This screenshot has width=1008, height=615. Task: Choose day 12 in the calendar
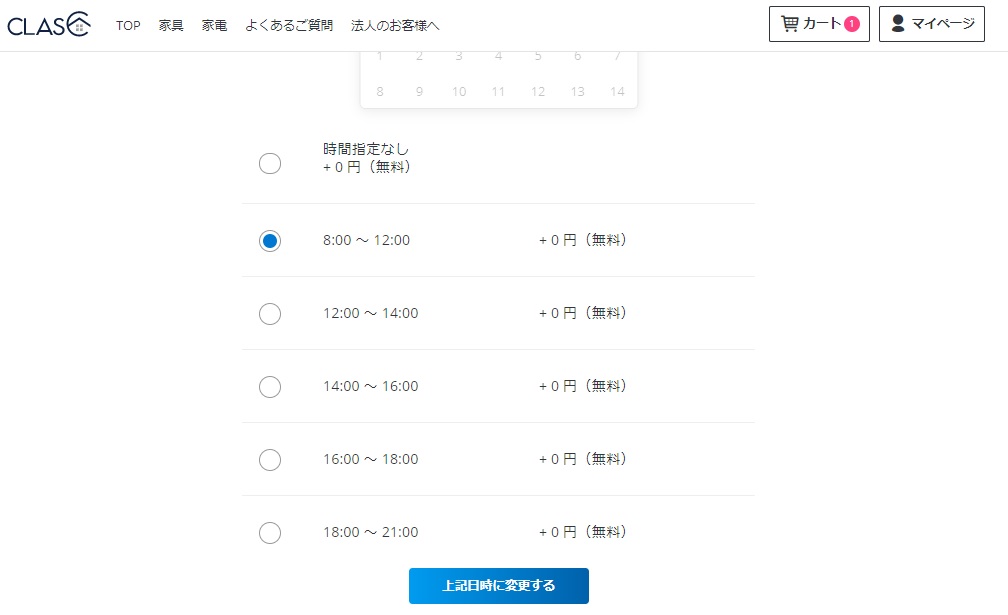pyautogui.click(x=538, y=92)
